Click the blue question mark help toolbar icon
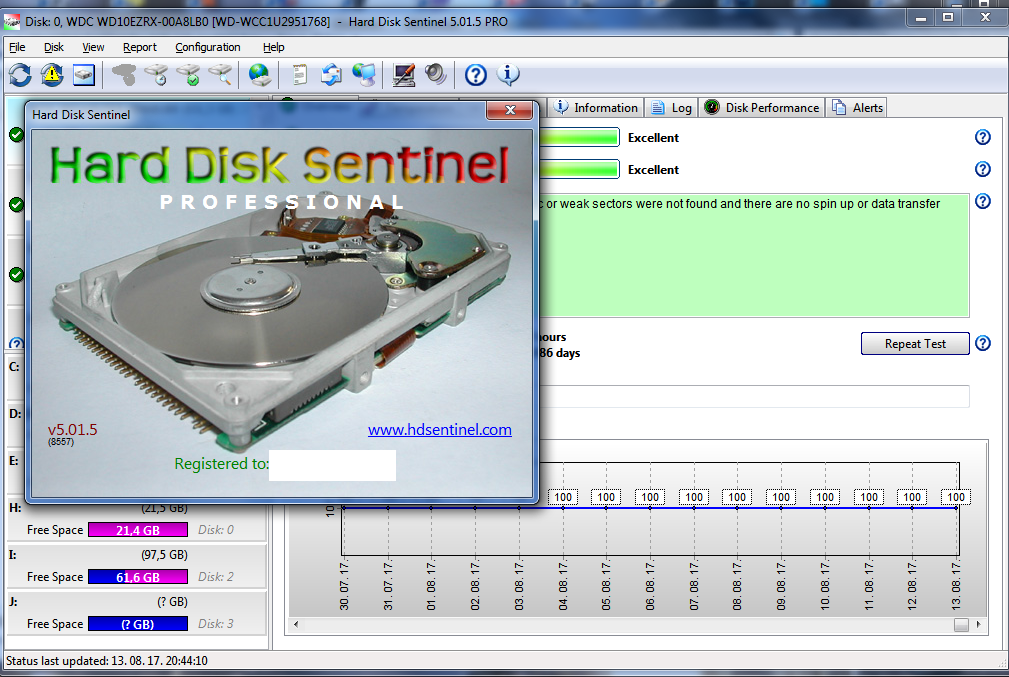The height and width of the screenshot is (677, 1009). 476,75
